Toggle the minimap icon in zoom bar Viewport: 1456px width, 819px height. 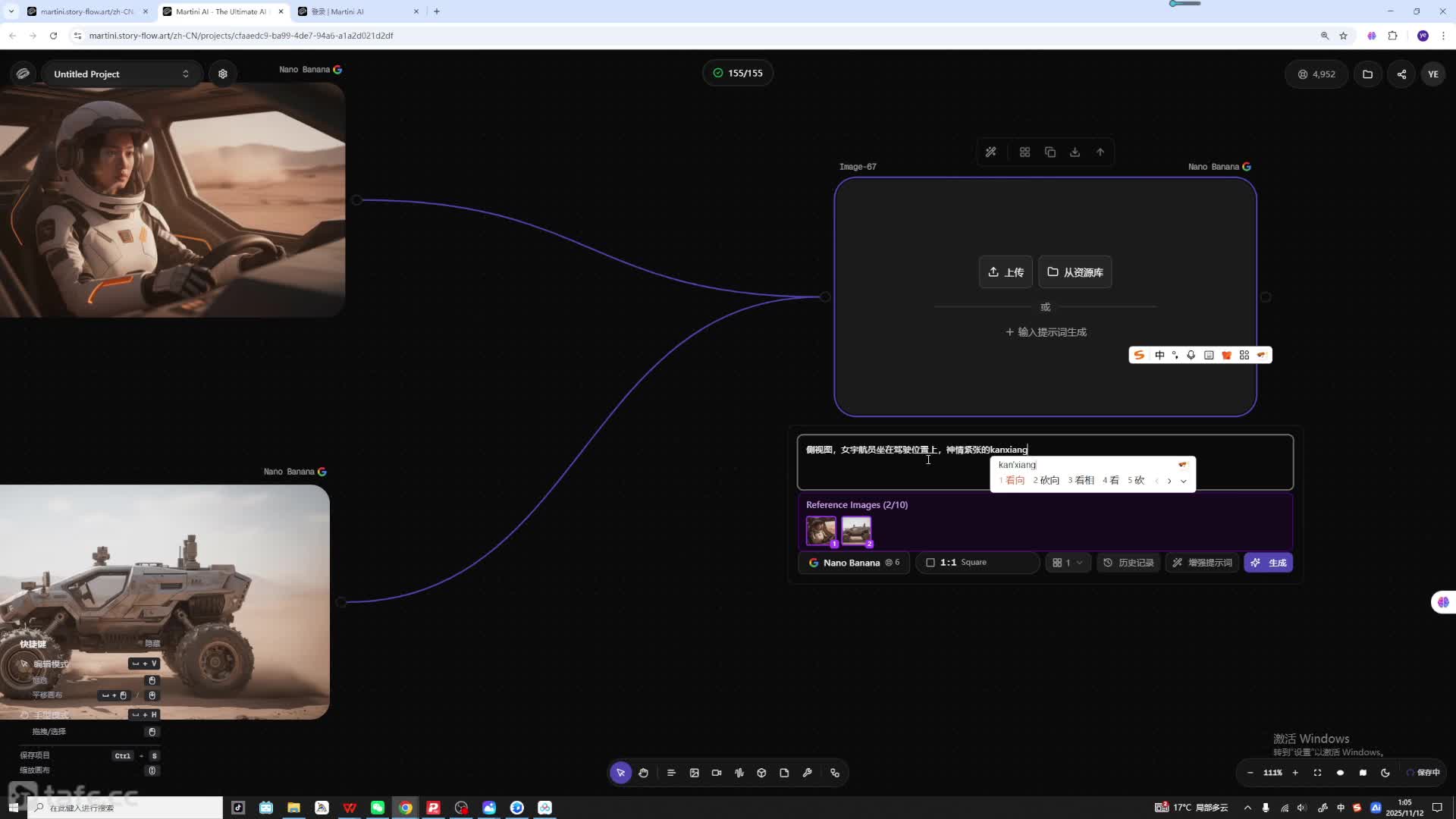(1363, 773)
